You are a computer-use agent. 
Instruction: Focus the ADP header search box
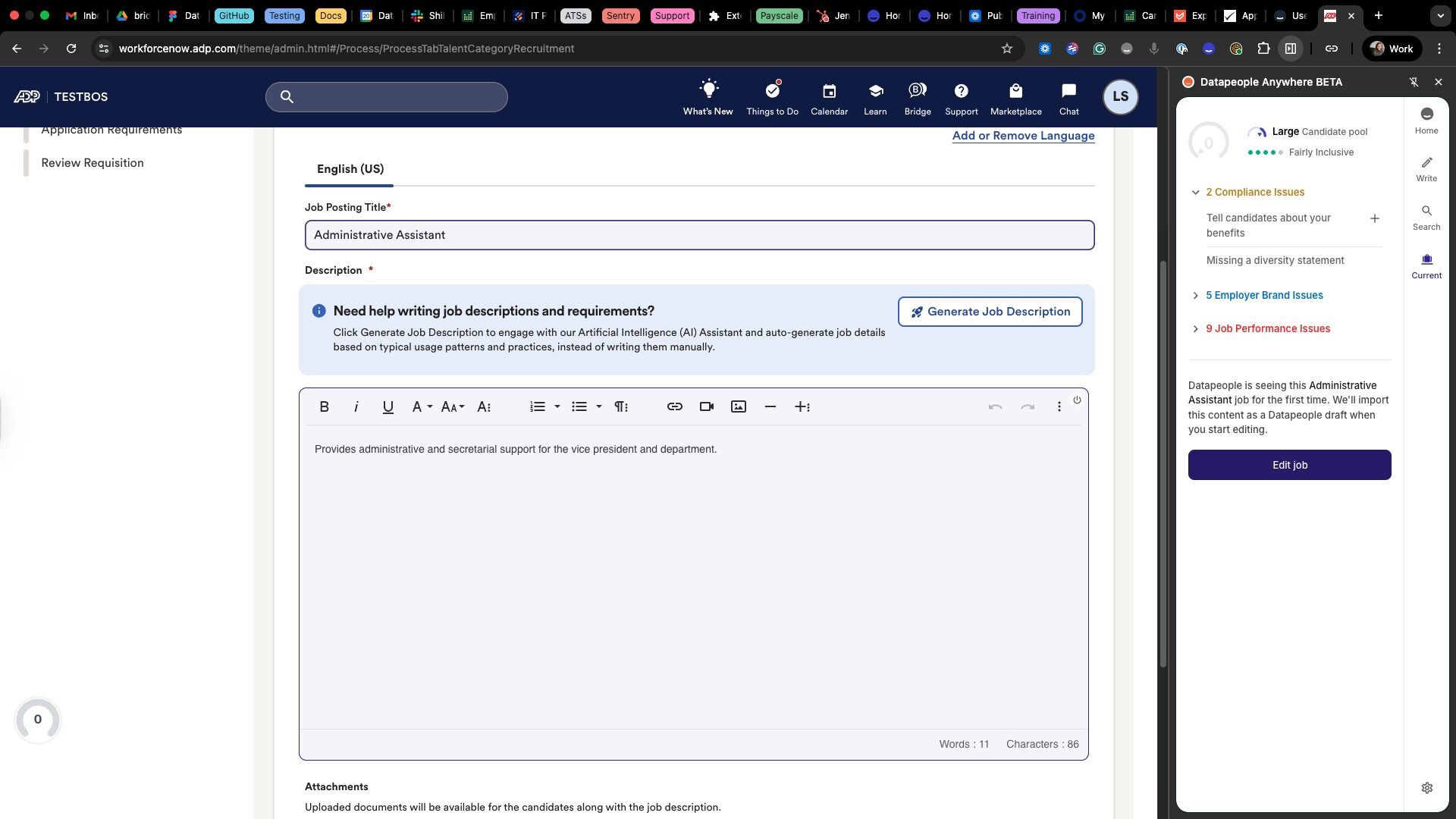click(386, 97)
